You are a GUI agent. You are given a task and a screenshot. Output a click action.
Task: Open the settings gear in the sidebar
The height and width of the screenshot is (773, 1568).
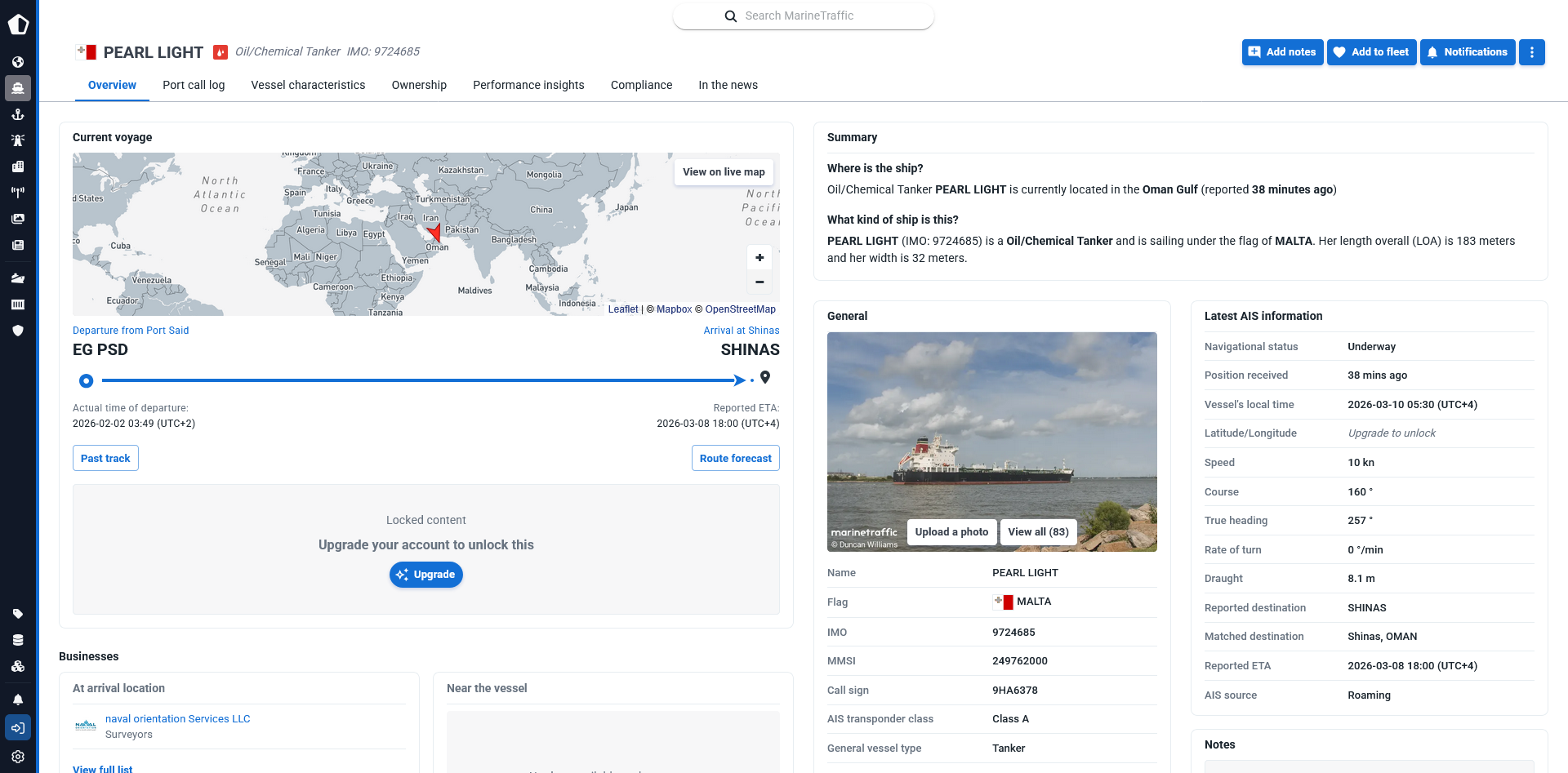18,757
